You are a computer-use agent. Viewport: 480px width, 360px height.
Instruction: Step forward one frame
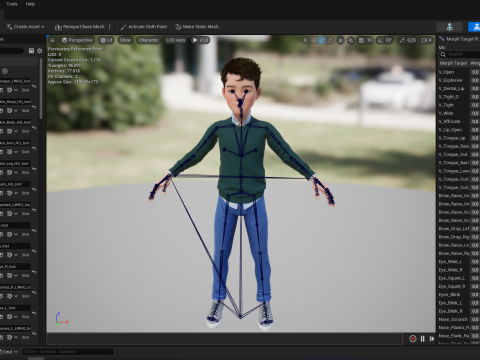(x=432, y=339)
